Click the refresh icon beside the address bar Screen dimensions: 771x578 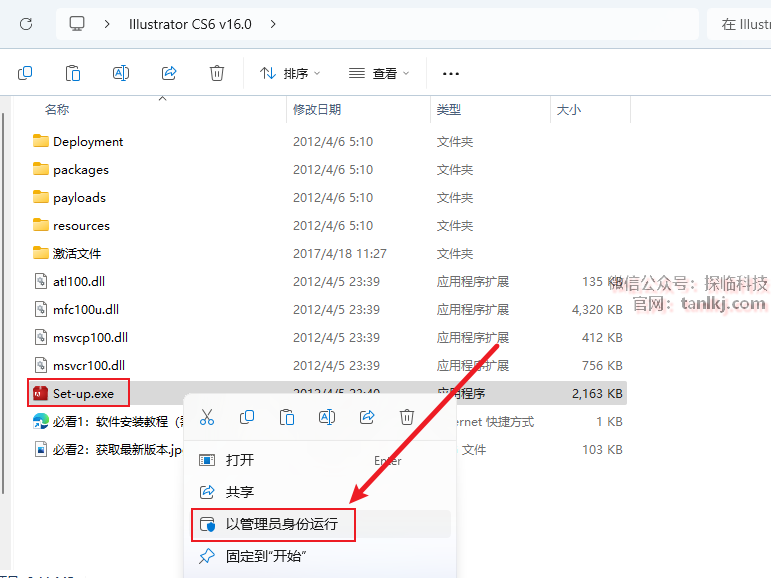(x=26, y=24)
